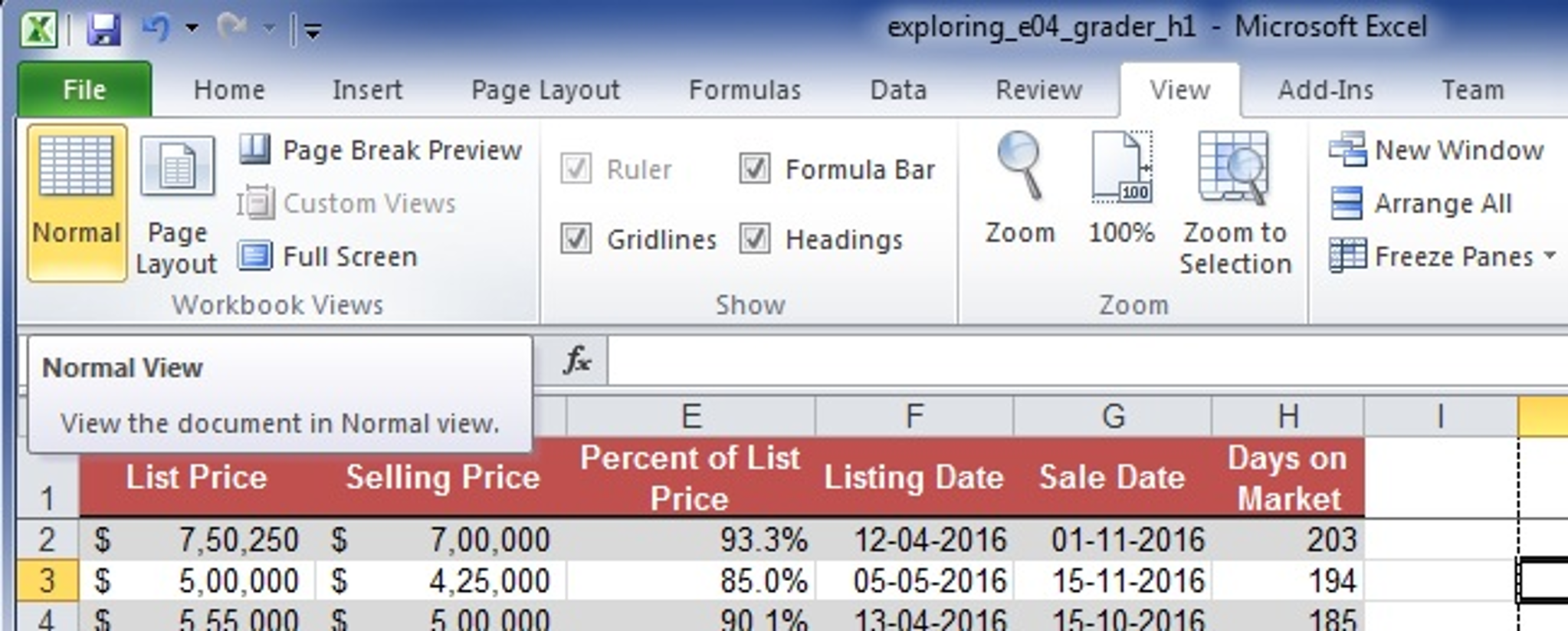Viewport: 1568px width, 631px height.
Task: Open a New Window for the workbook
Action: [x=1436, y=150]
